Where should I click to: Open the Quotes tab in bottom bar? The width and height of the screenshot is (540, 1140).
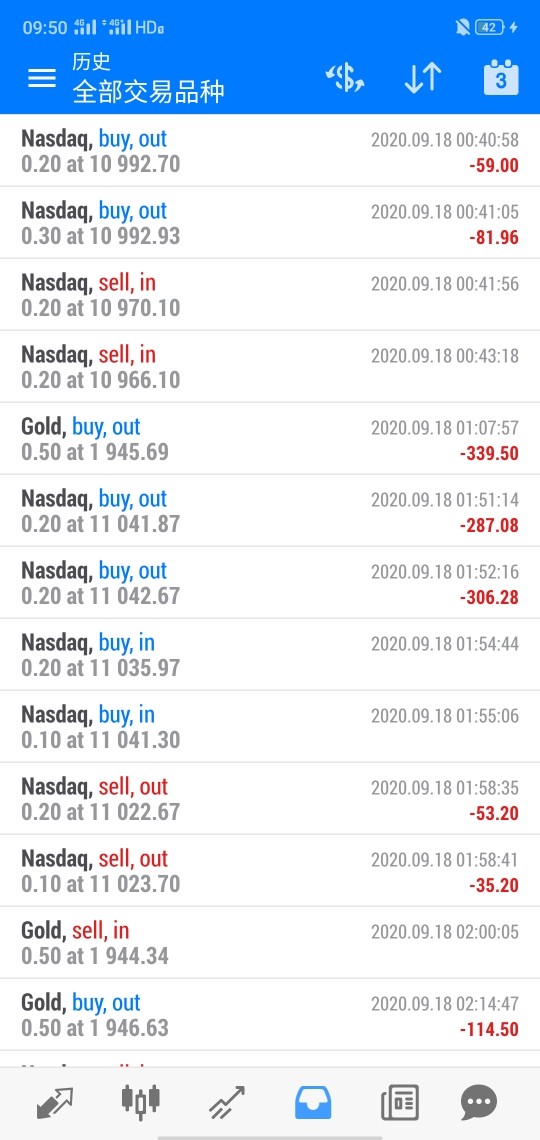pyautogui.click(x=55, y=1102)
